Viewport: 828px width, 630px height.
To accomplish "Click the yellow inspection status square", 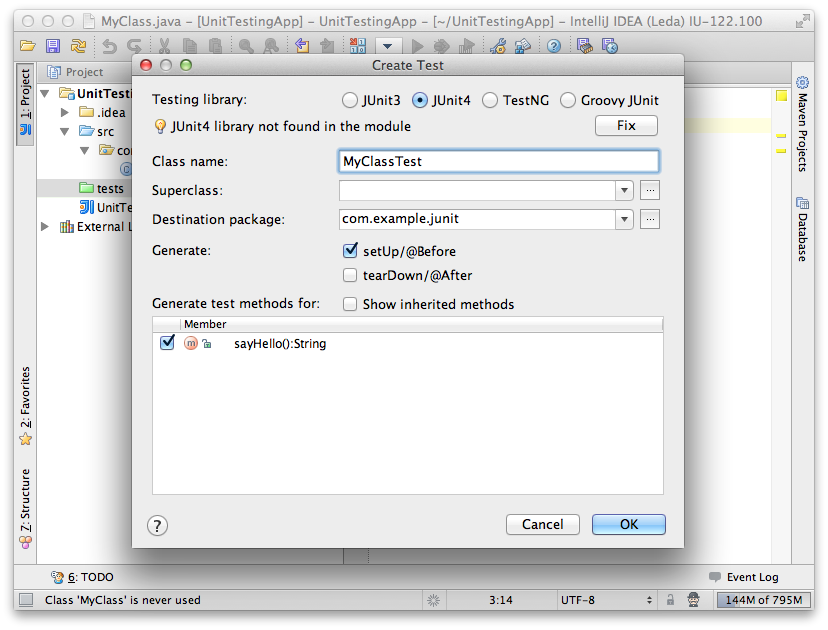I will [x=782, y=96].
